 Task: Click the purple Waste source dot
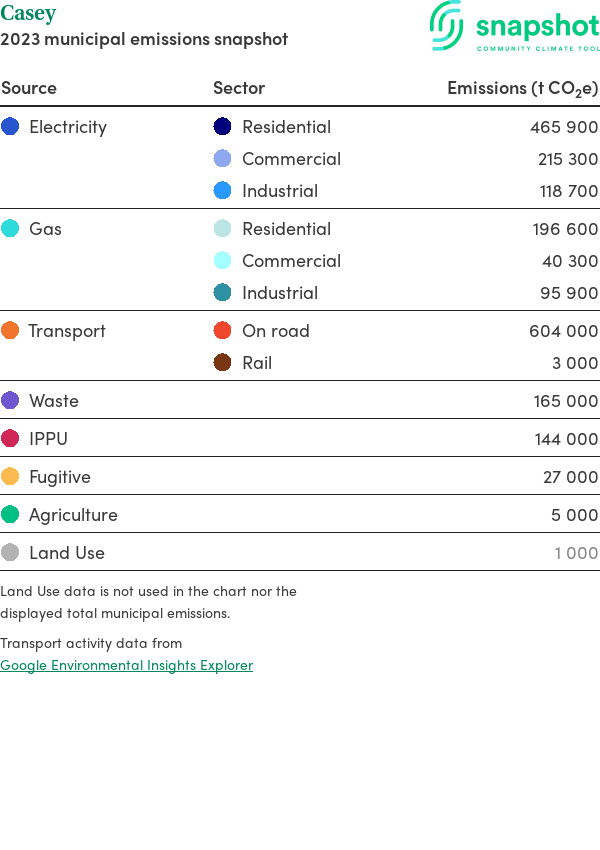point(10,400)
